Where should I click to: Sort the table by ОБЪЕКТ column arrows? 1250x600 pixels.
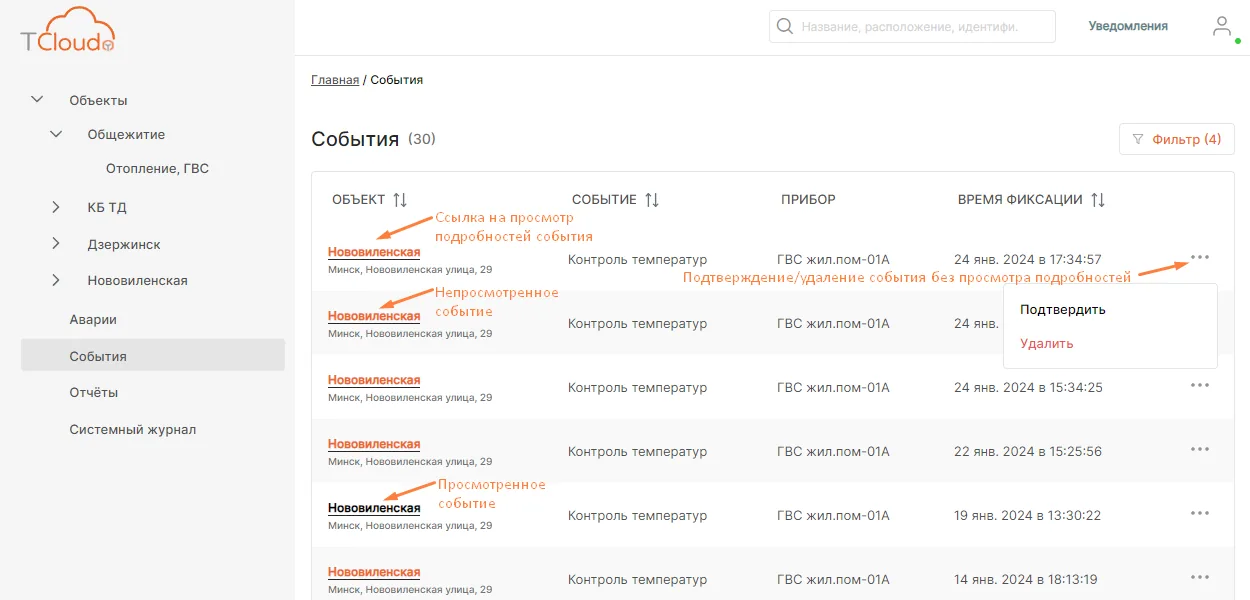400,200
